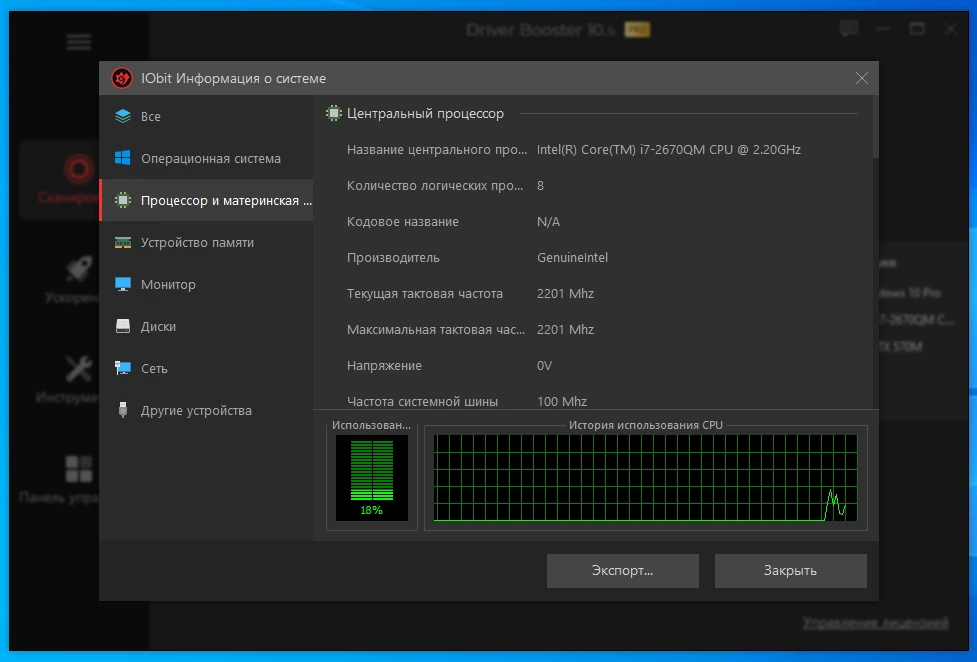Click the Экспорт... button
The height and width of the screenshot is (662, 977).
point(622,570)
